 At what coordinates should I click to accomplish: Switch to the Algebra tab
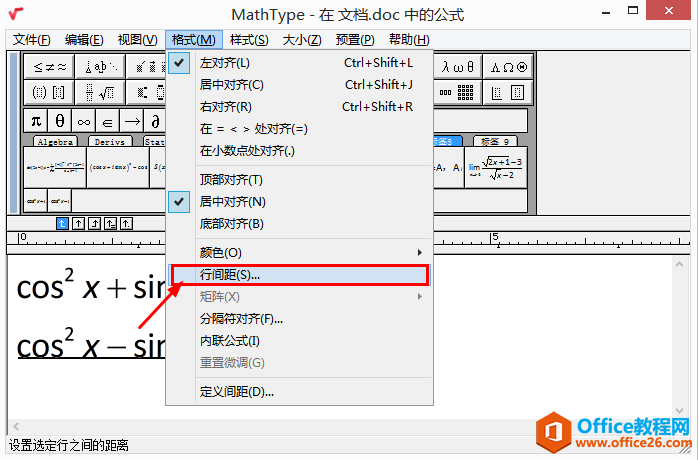[55, 141]
